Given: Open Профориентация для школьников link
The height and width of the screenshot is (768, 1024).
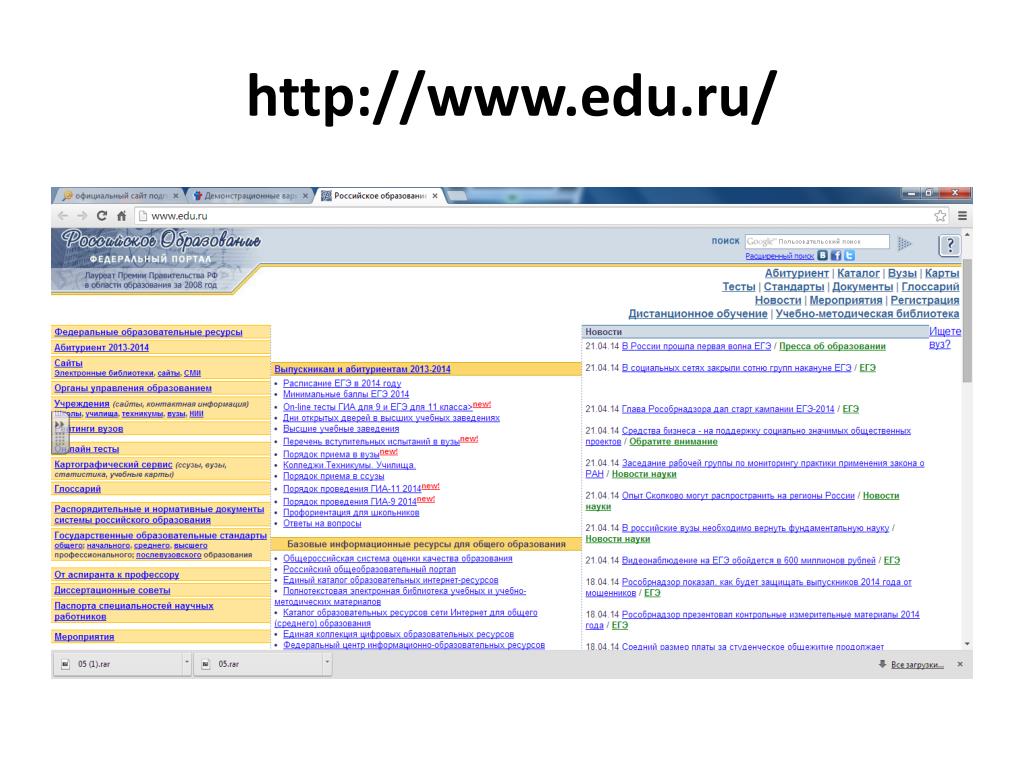Looking at the screenshot, I should (351, 513).
